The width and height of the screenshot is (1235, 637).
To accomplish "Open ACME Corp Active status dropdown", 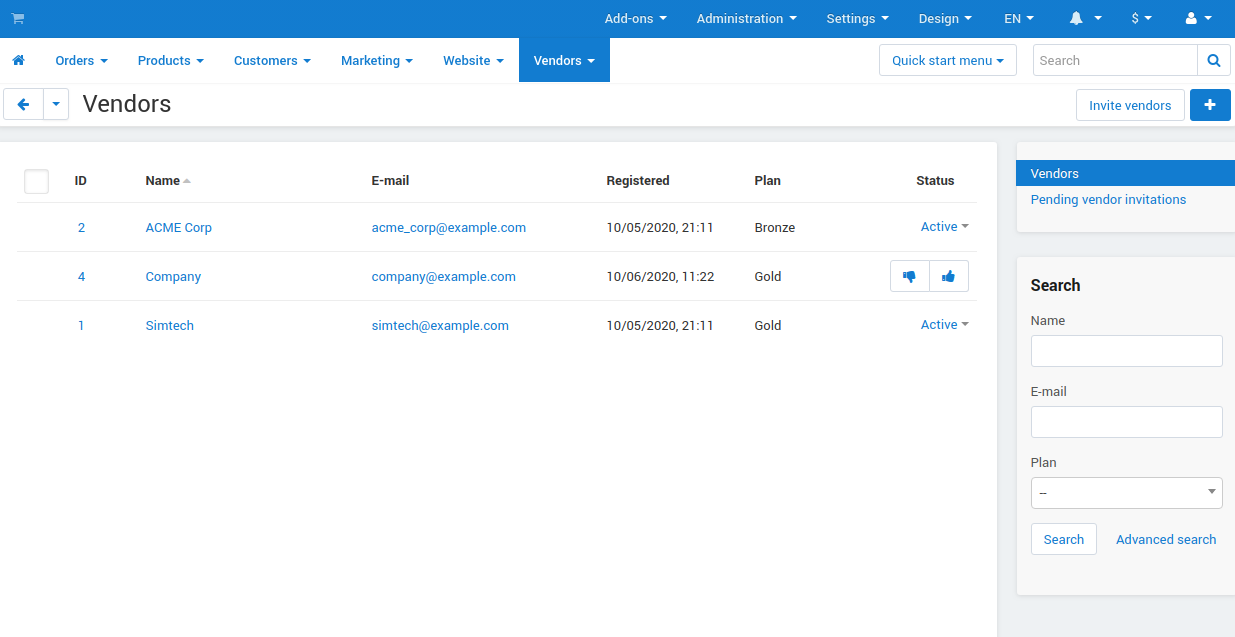I will point(945,227).
